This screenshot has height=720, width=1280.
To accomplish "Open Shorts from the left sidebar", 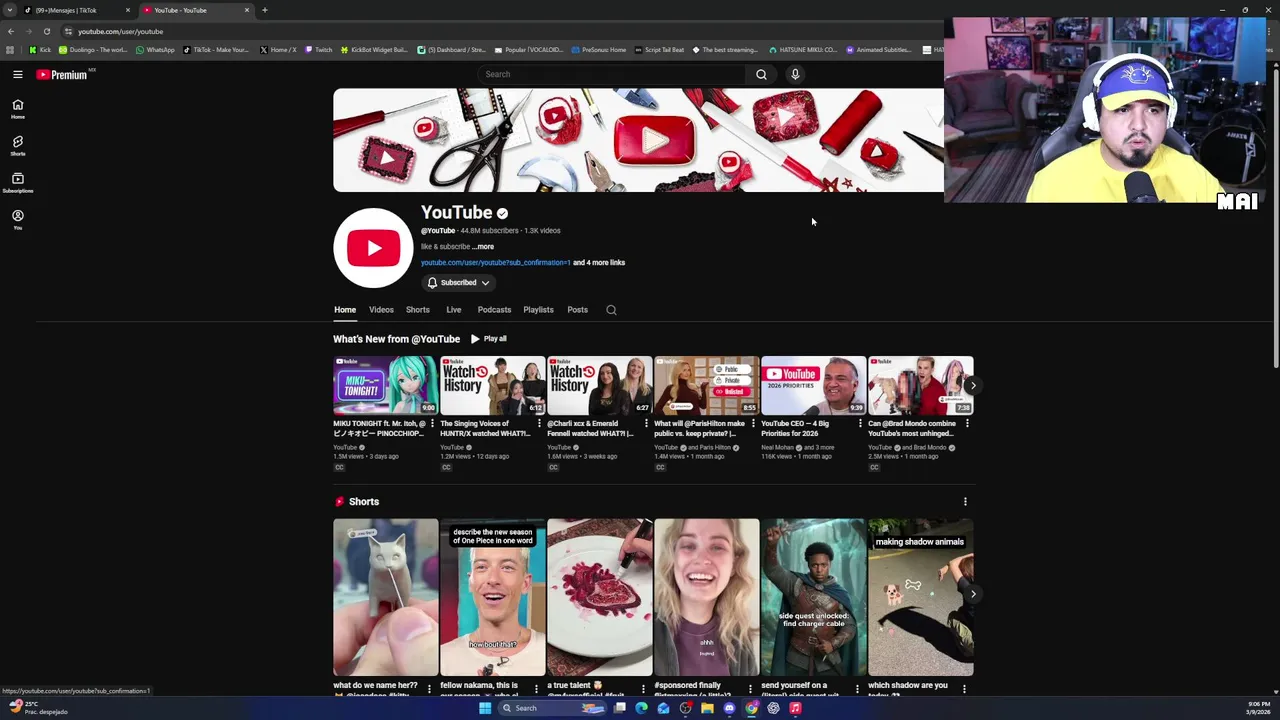I will coord(18,146).
